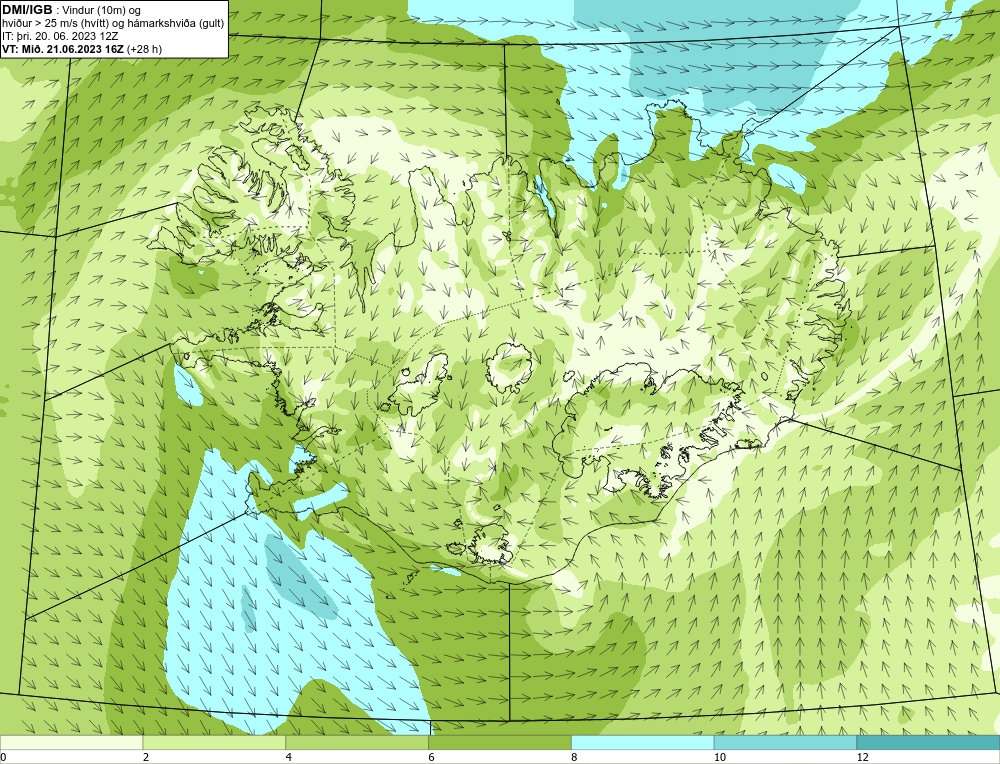The image size is (1000, 764).
Task: Select the 2–4 m/s light green swatch
Action: (x=214, y=742)
